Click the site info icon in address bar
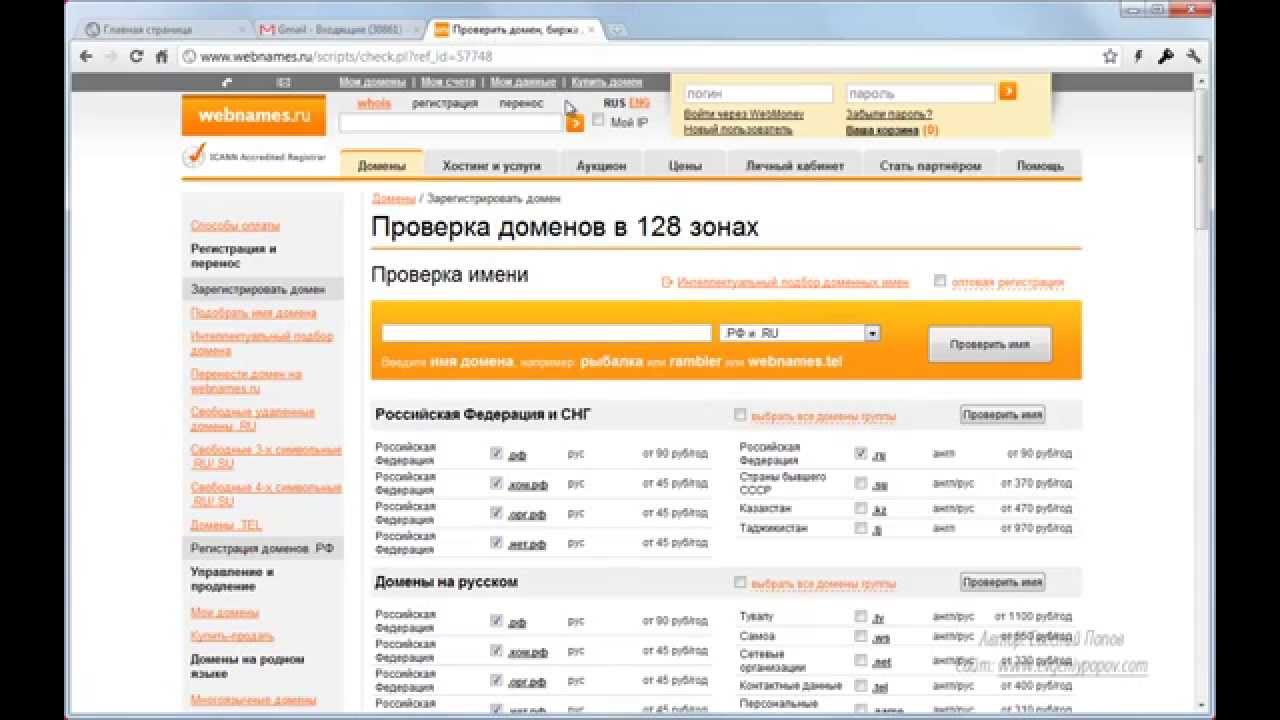 tap(188, 57)
